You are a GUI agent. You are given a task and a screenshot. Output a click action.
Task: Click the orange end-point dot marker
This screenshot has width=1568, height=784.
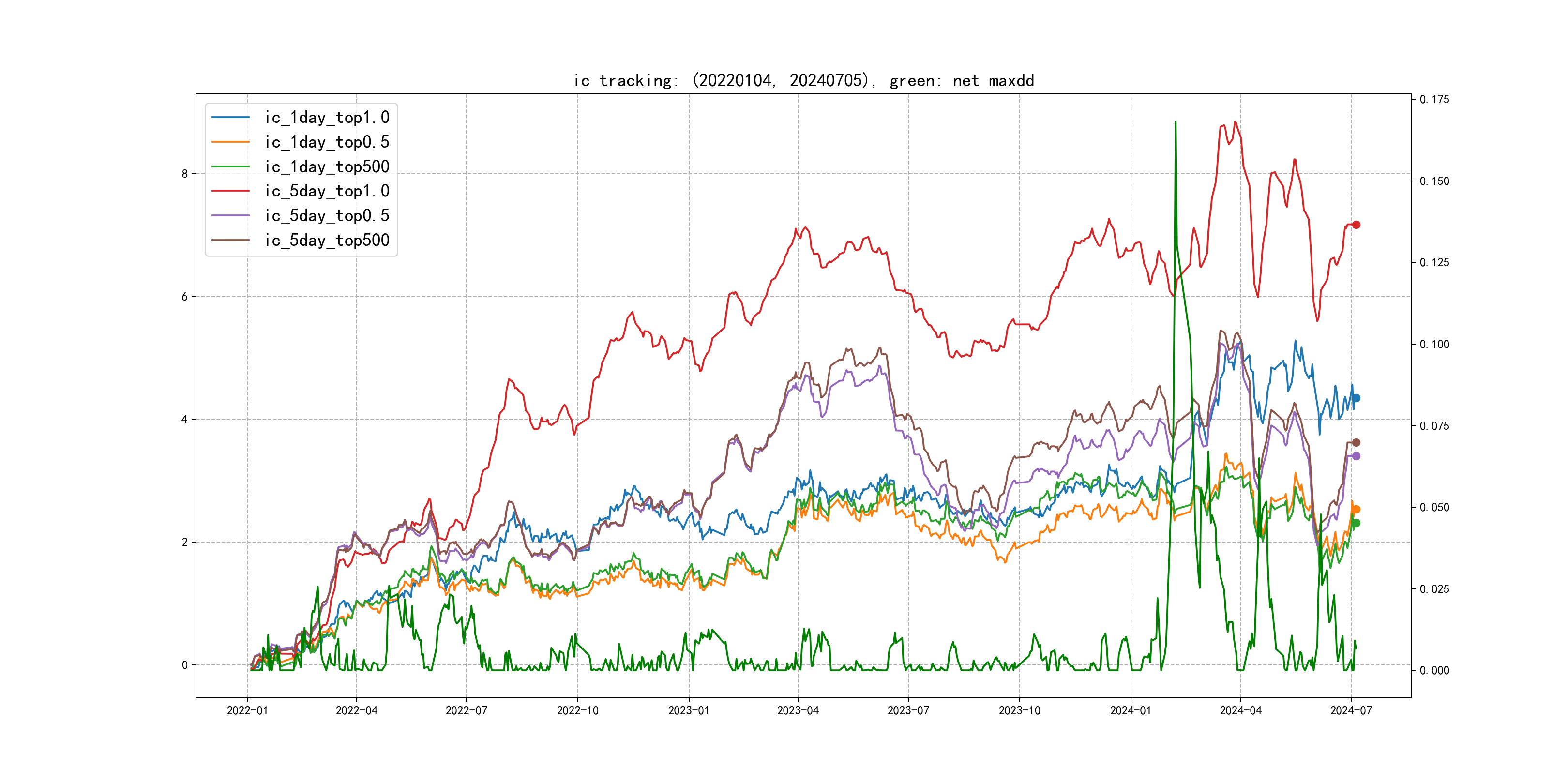1356,510
